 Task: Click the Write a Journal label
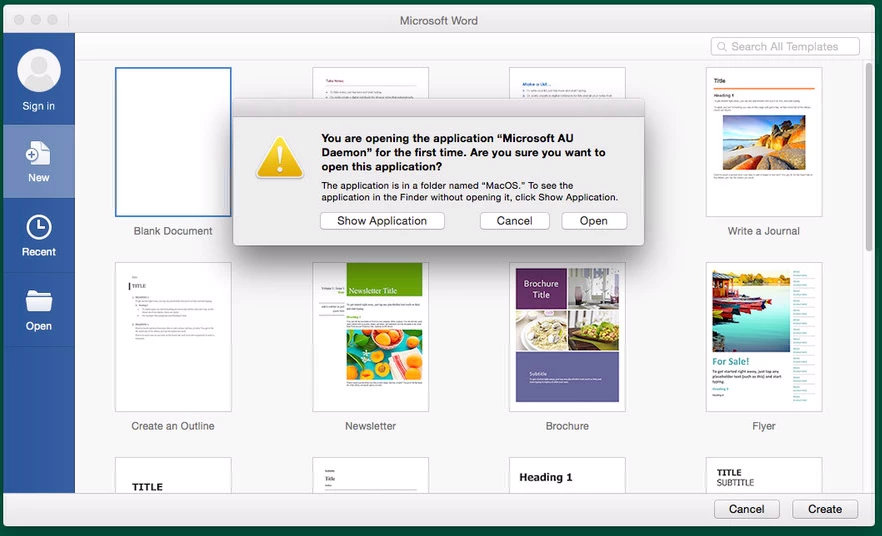tap(763, 231)
